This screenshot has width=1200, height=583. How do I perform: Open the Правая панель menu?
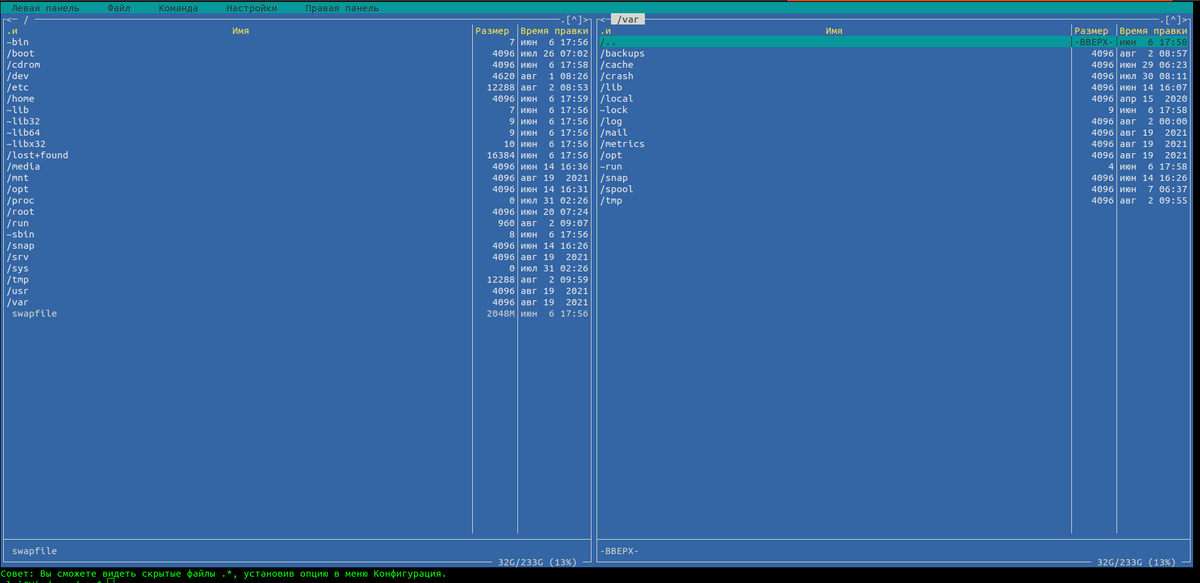[x=342, y=8]
